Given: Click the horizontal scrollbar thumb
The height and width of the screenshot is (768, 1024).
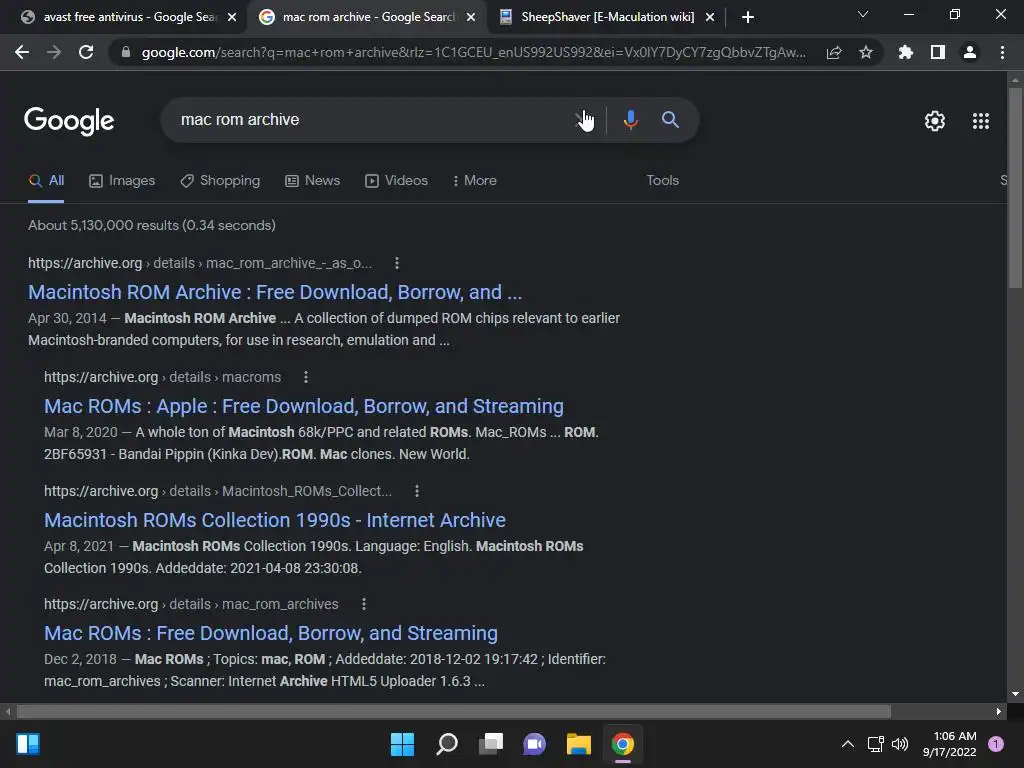Looking at the screenshot, I should click(454, 711).
